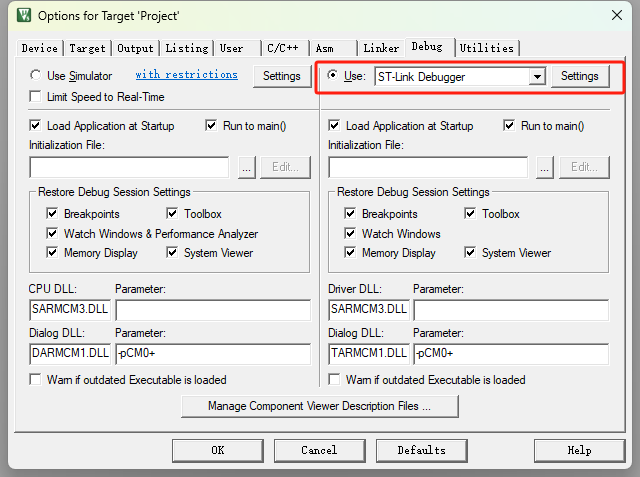Open the 'with restrictions' link

[x=187, y=75]
